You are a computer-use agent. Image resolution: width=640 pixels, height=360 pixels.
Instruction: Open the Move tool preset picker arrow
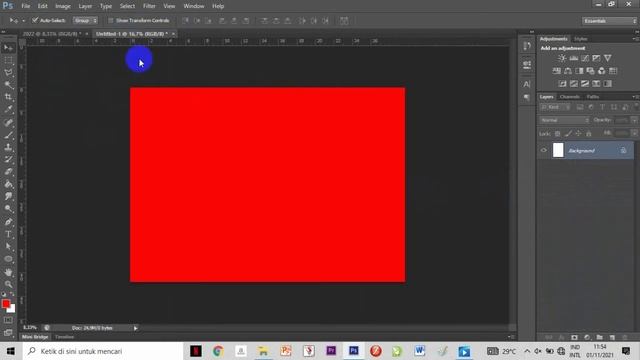tap(24, 20)
